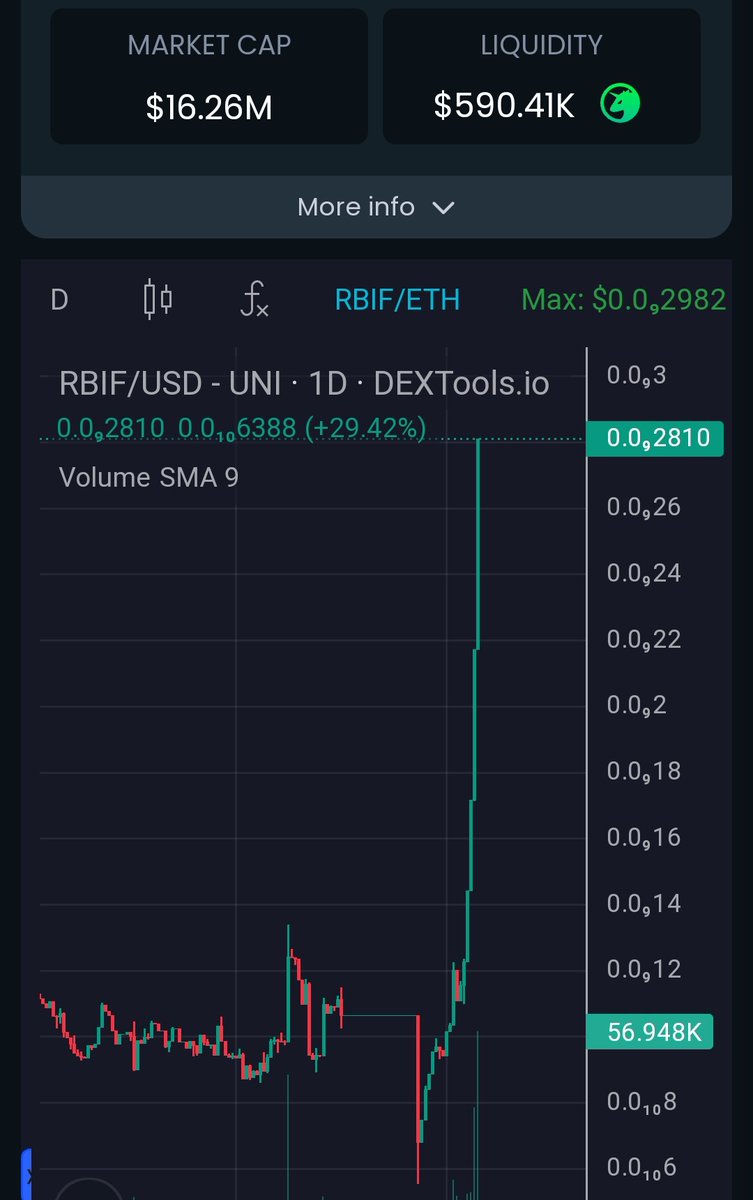753x1200 pixels.
Task: Click the 56.948K volume label
Action: click(x=650, y=1031)
